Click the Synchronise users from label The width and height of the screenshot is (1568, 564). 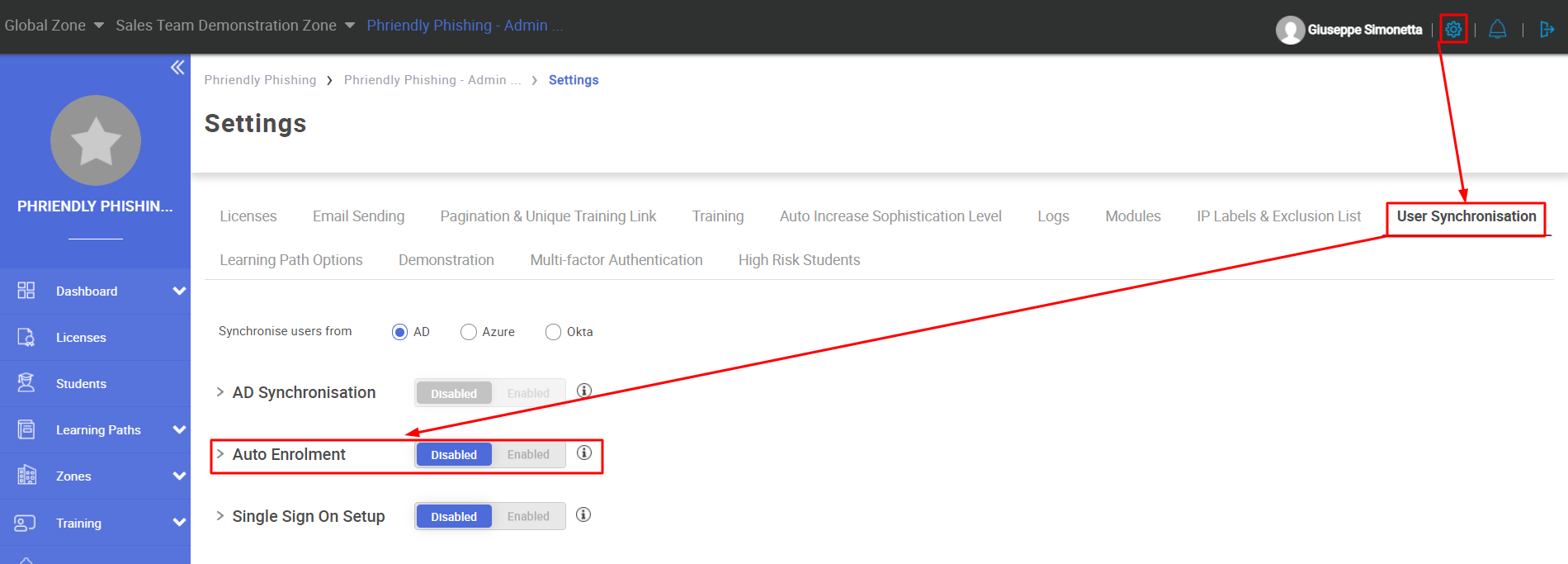coord(285,331)
